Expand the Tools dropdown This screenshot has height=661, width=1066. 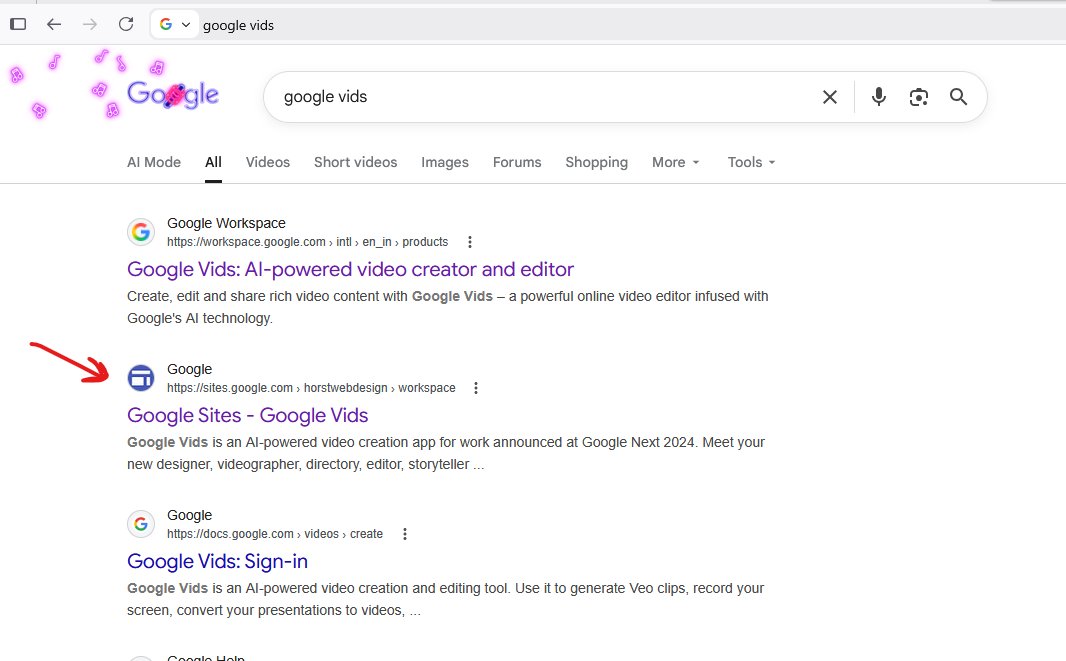coord(751,163)
